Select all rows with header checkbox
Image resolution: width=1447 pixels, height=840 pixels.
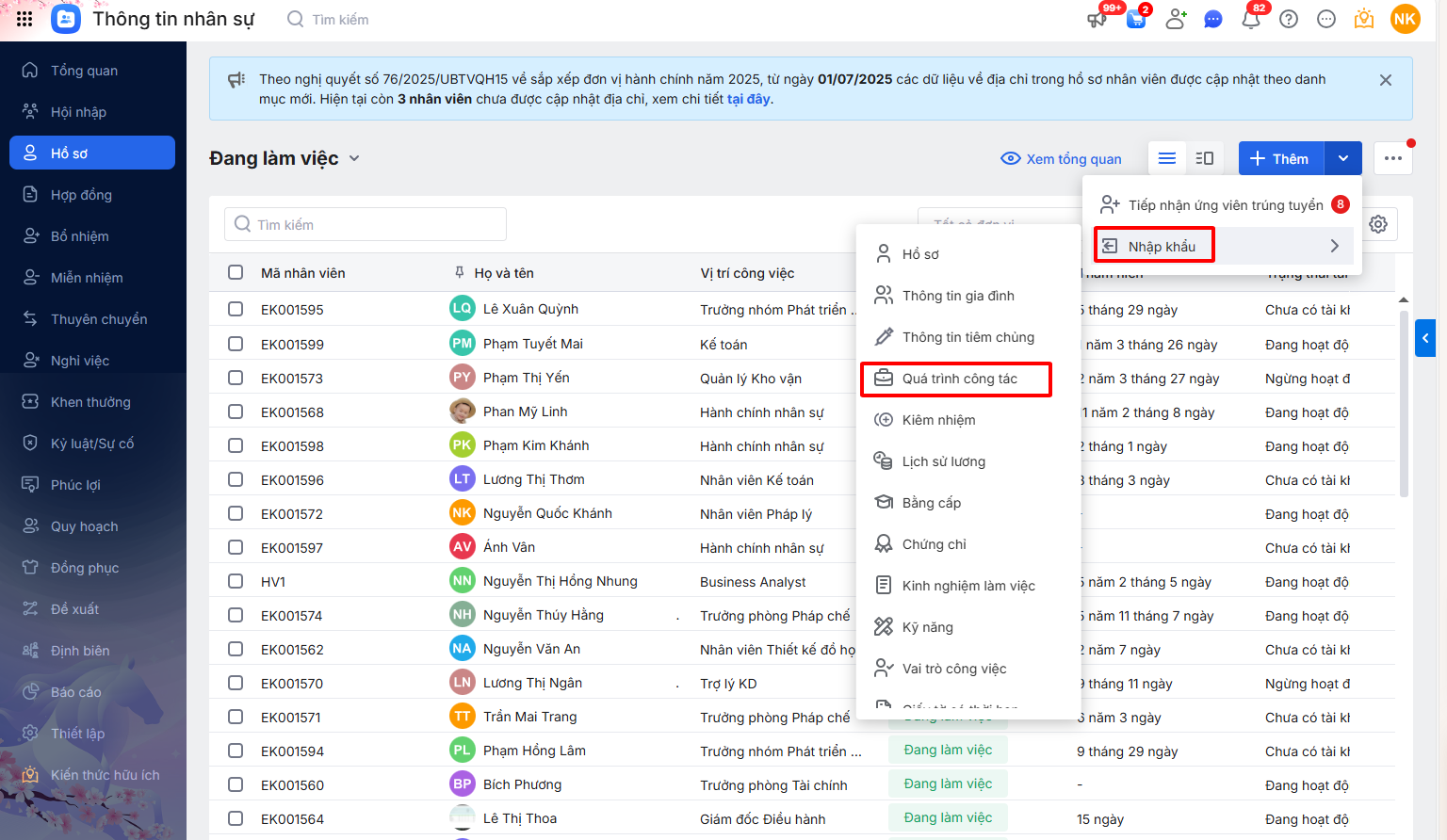coord(236,272)
